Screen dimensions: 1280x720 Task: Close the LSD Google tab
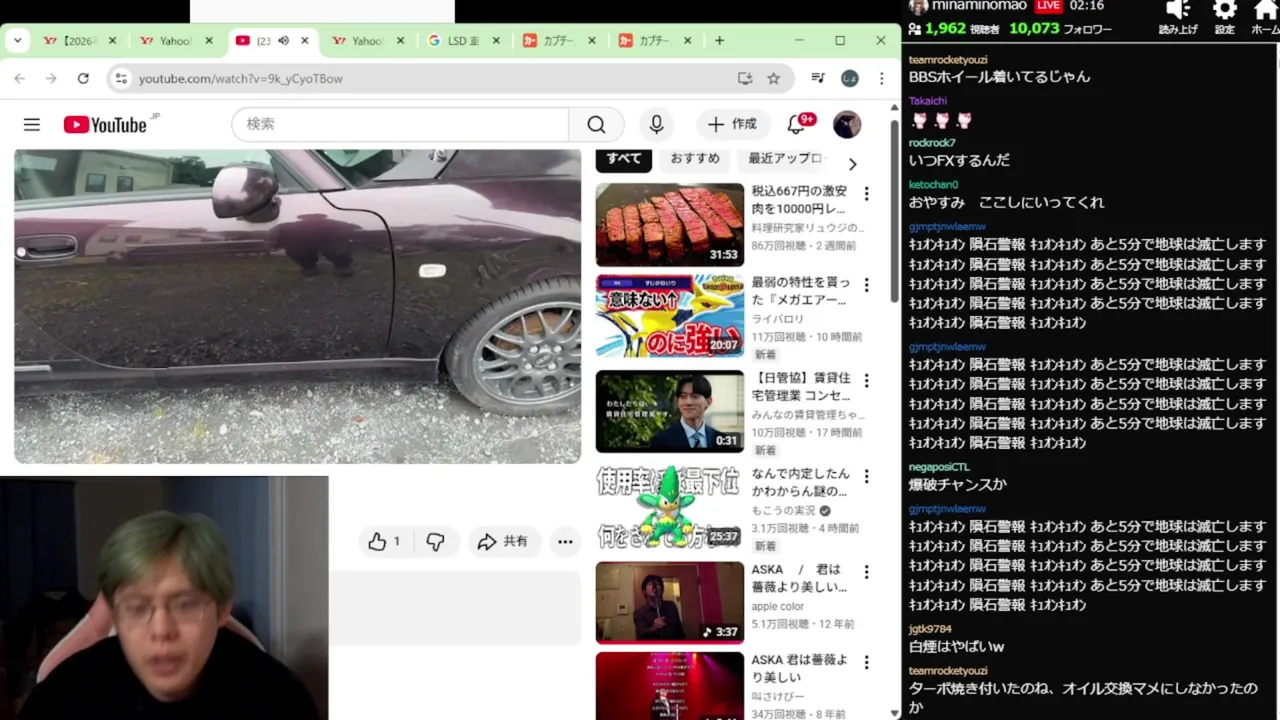496,40
